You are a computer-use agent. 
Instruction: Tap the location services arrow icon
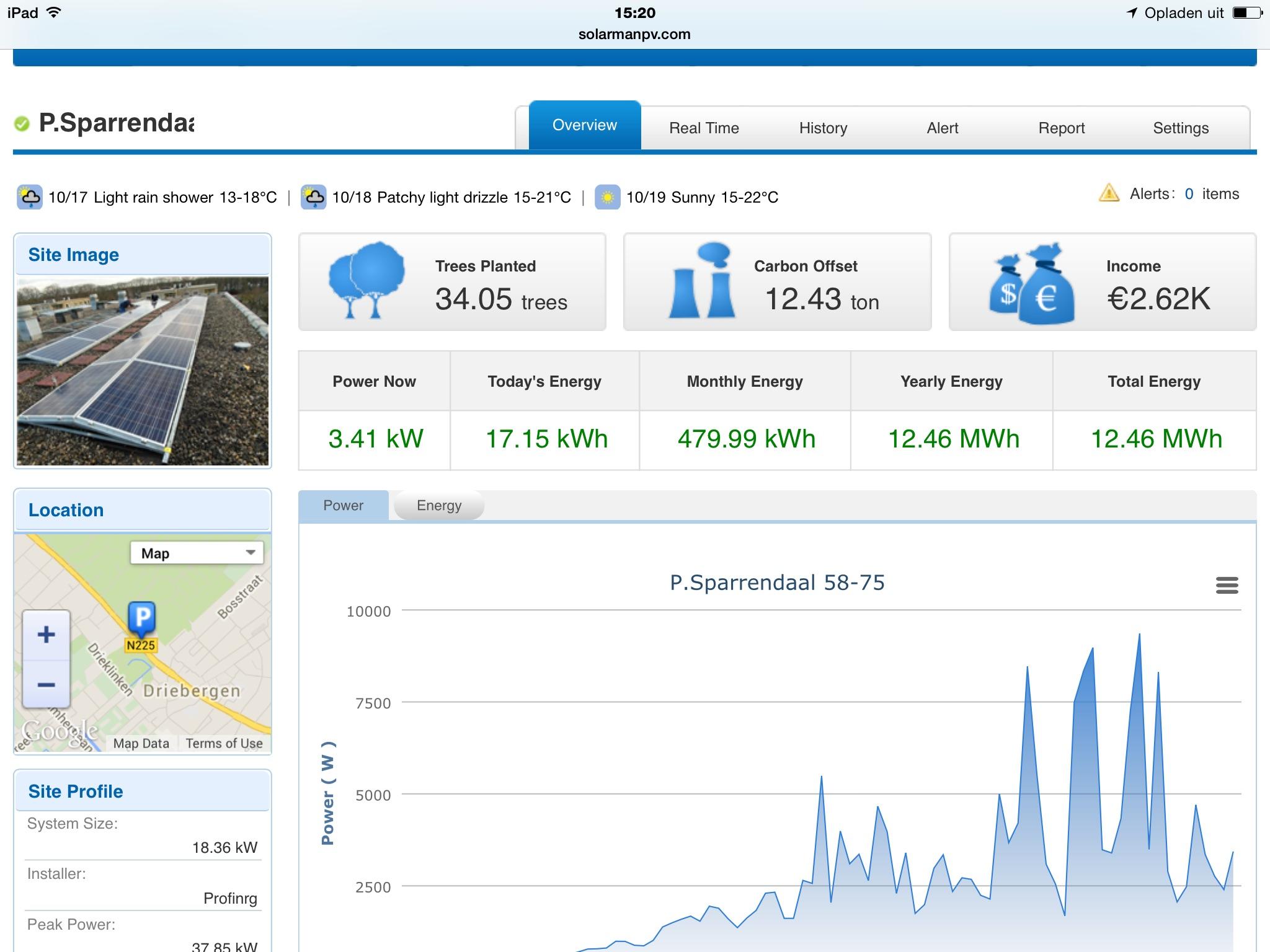1132,13
